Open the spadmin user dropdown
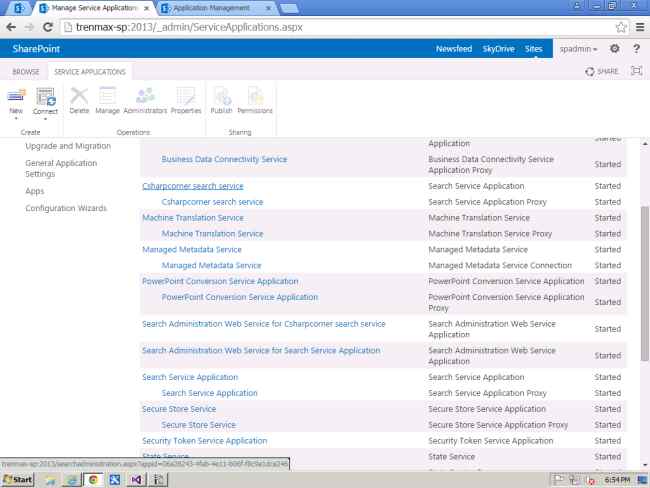This screenshot has width=650, height=488. (x=578, y=49)
